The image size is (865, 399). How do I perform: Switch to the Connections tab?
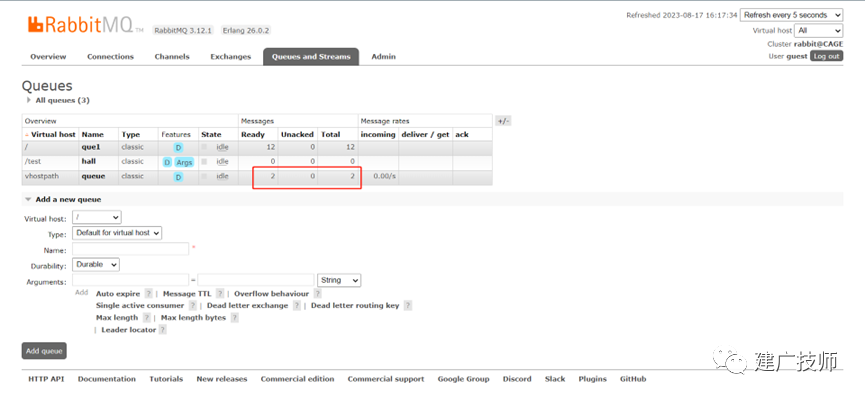pyautogui.click(x=110, y=56)
